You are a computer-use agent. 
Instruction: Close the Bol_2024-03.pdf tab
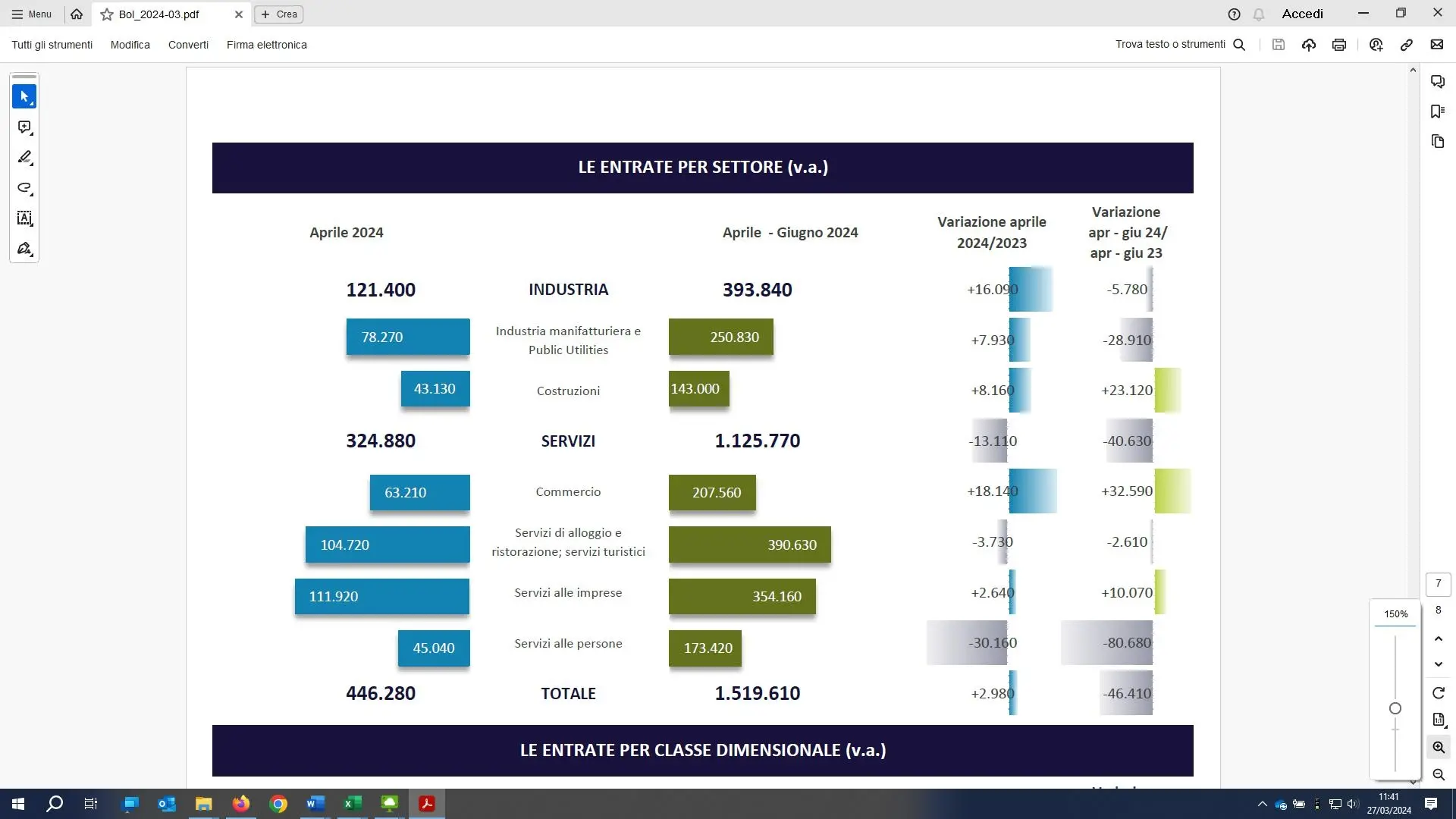click(239, 14)
